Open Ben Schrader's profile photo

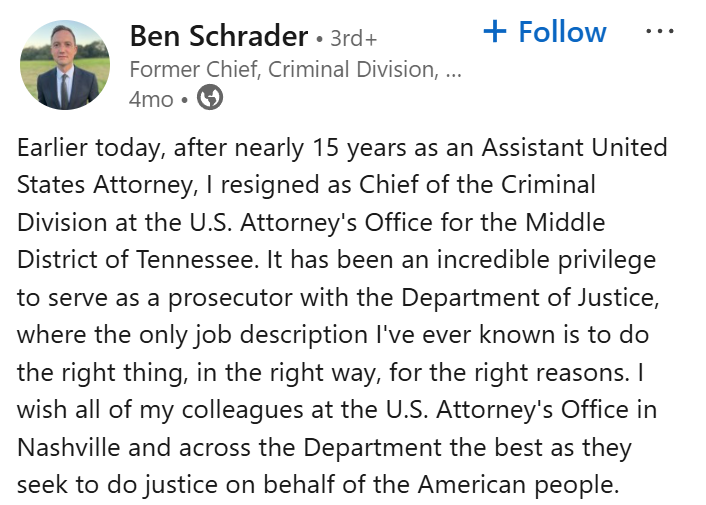click(x=65, y=64)
